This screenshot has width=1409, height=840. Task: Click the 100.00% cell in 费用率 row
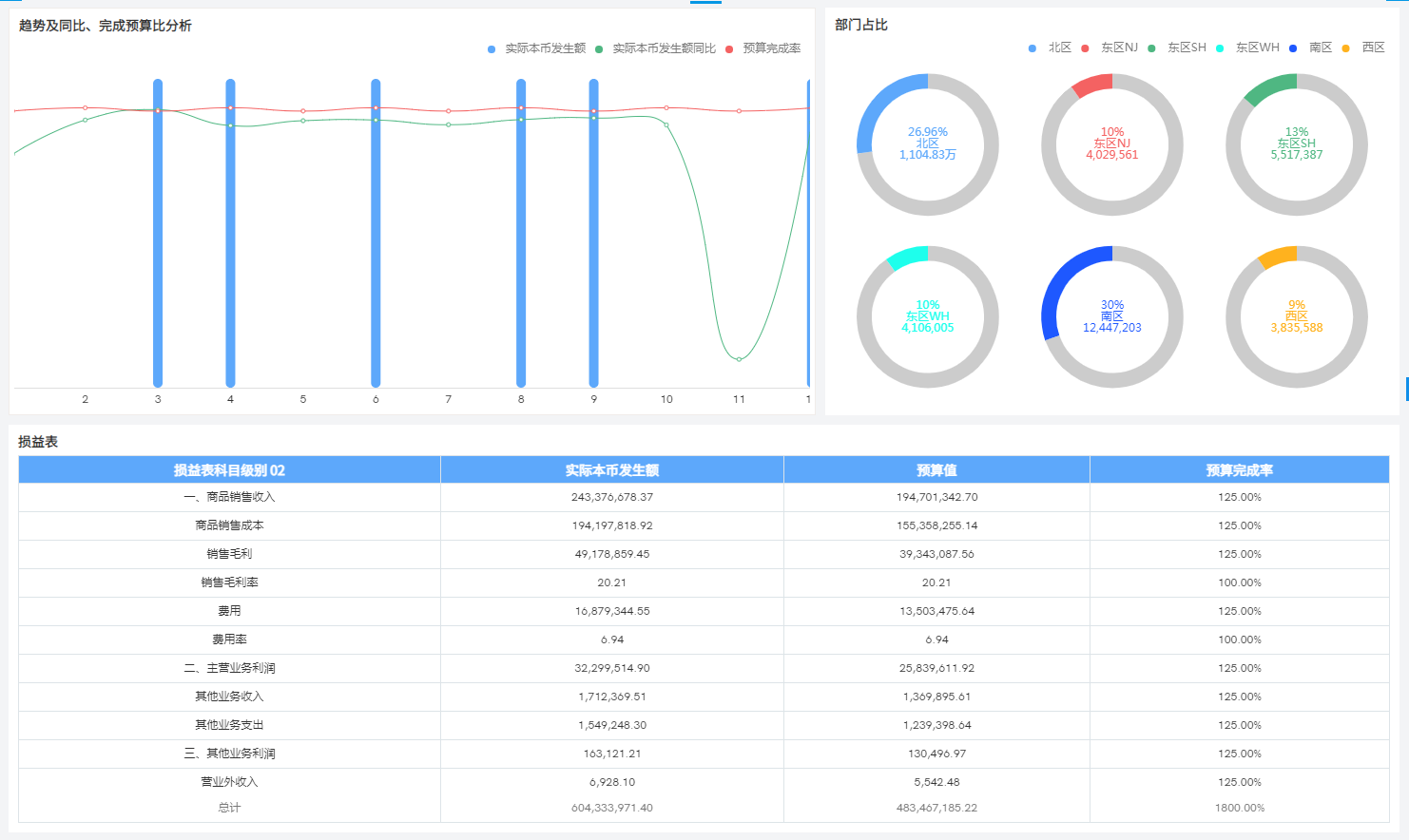click(1240, 640)
